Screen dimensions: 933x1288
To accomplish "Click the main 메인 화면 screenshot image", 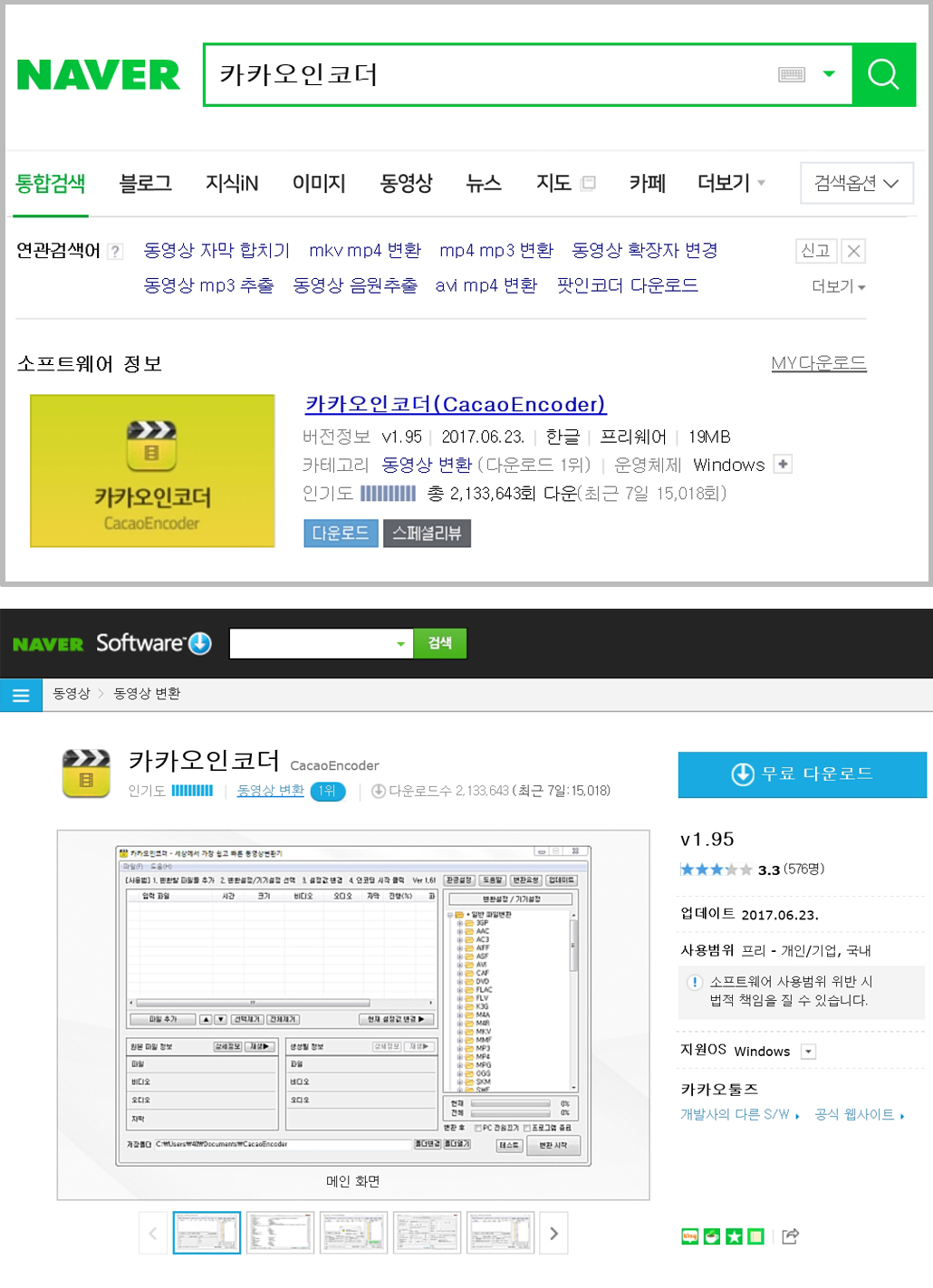I will 353,1005.
